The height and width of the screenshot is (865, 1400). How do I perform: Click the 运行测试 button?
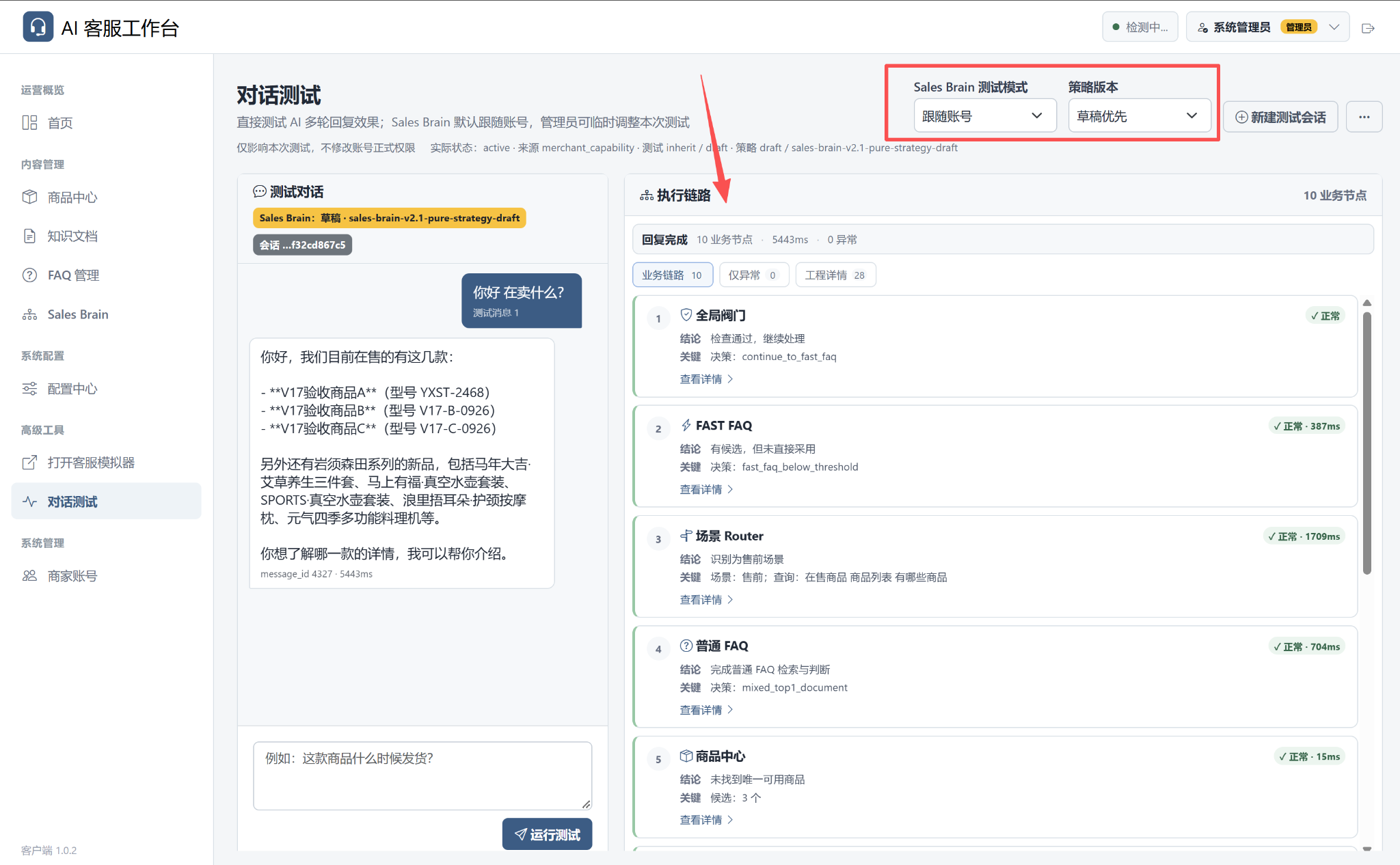pyautogui.click(x=547, y=834)
